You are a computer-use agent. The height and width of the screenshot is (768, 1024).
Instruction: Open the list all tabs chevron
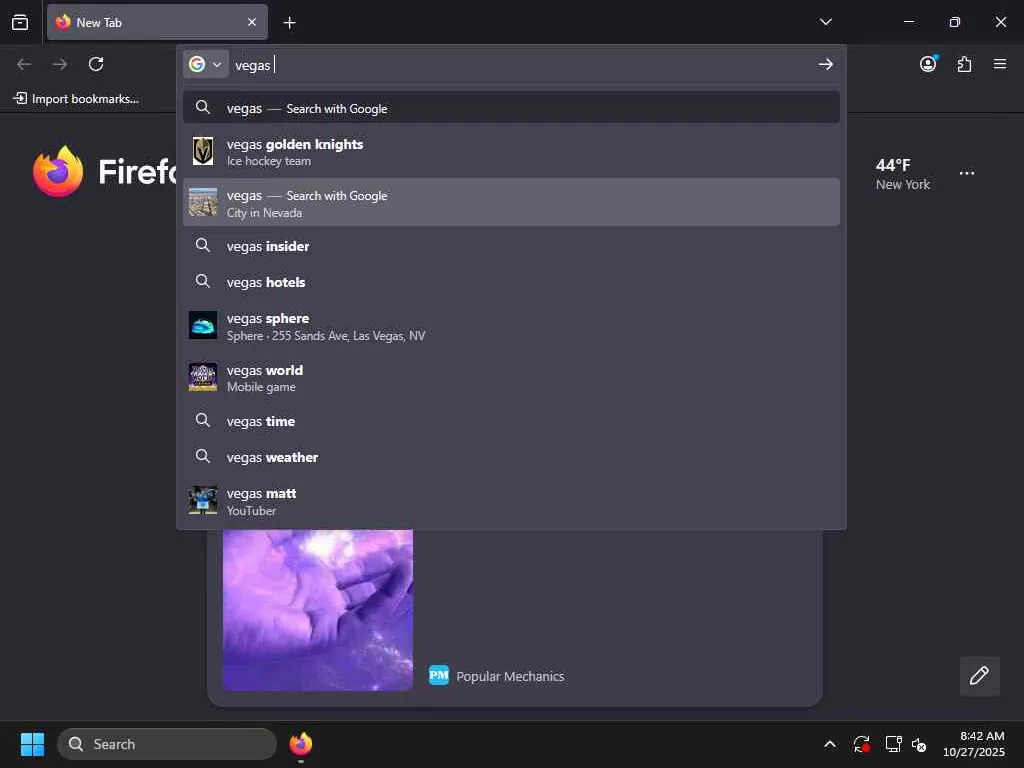coord(825,22)
